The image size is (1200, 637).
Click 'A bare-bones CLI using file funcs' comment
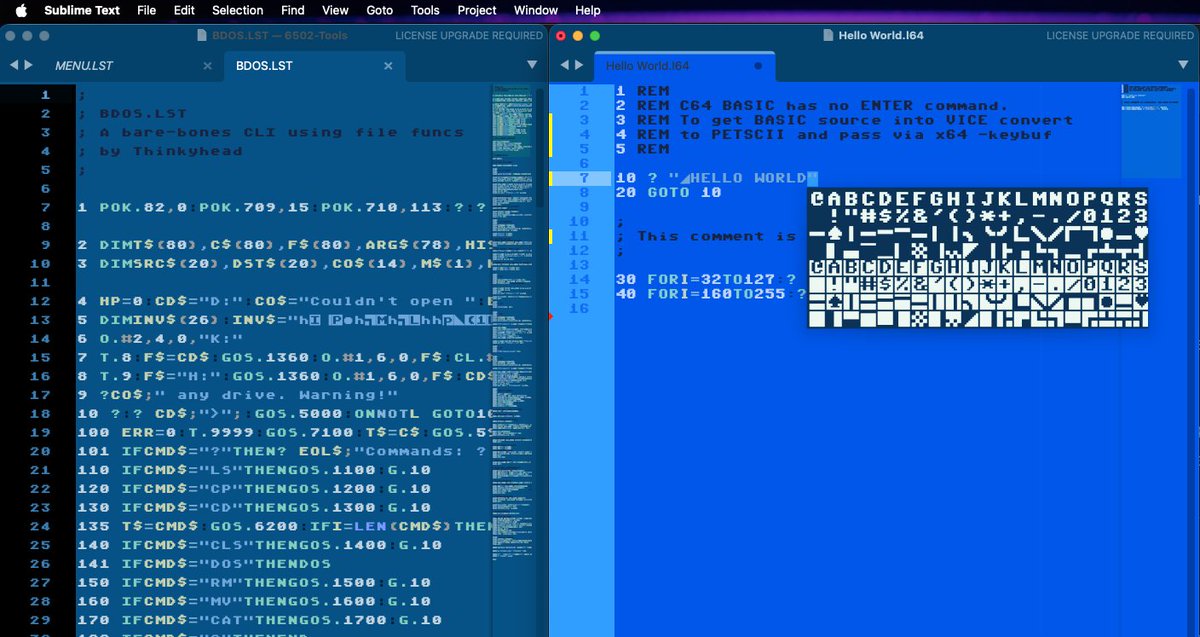pos(282,132)
